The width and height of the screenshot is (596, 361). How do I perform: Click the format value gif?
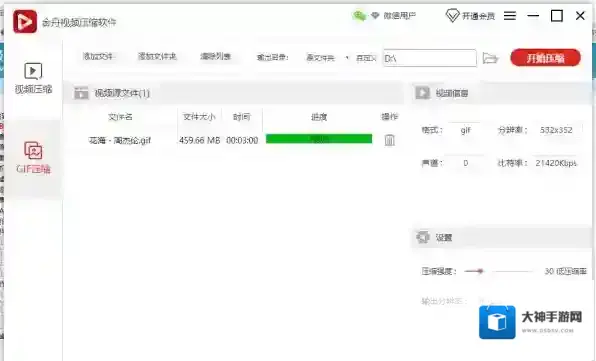[466, 130]
